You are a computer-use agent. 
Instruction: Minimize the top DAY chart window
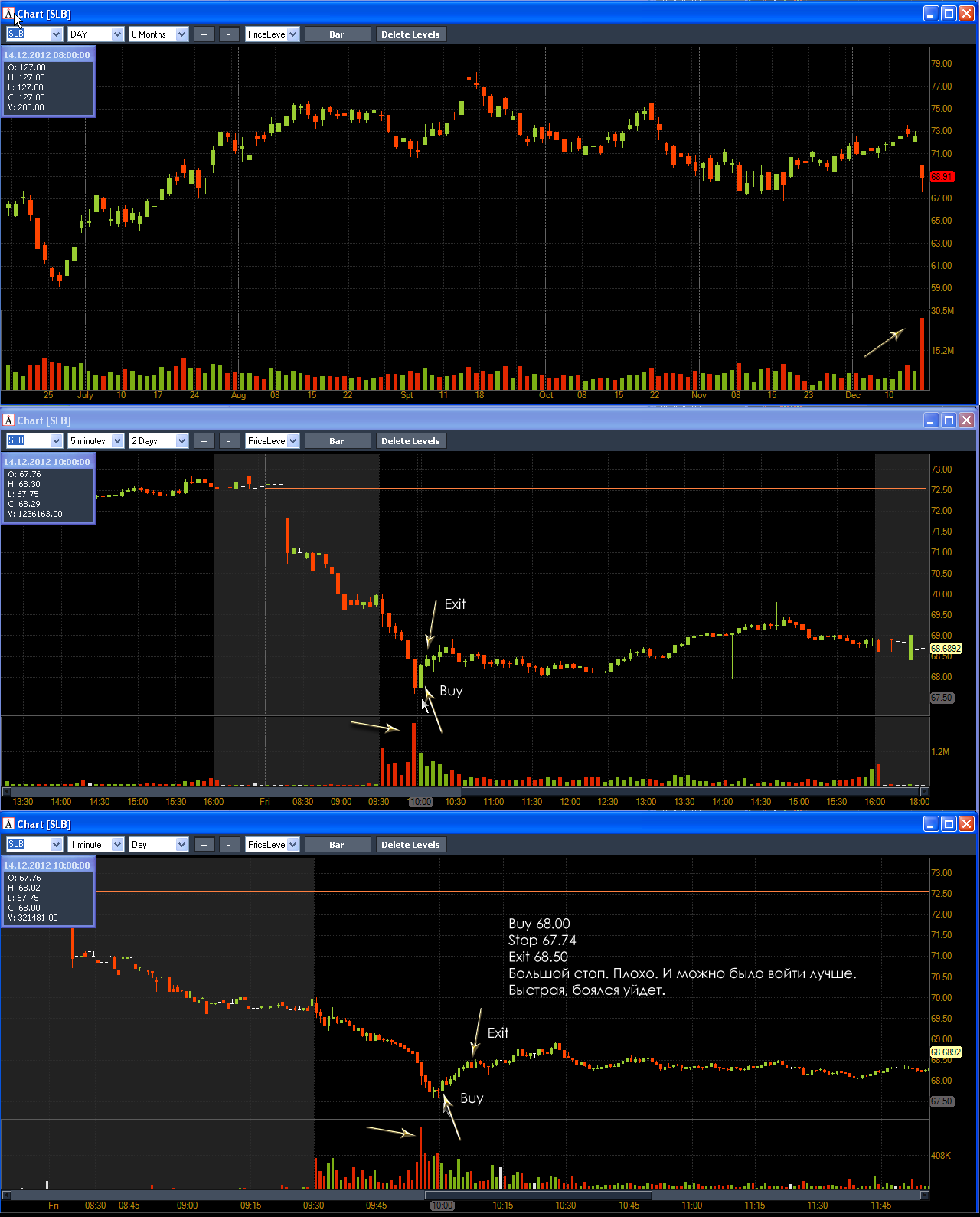[x=931, y=14]
